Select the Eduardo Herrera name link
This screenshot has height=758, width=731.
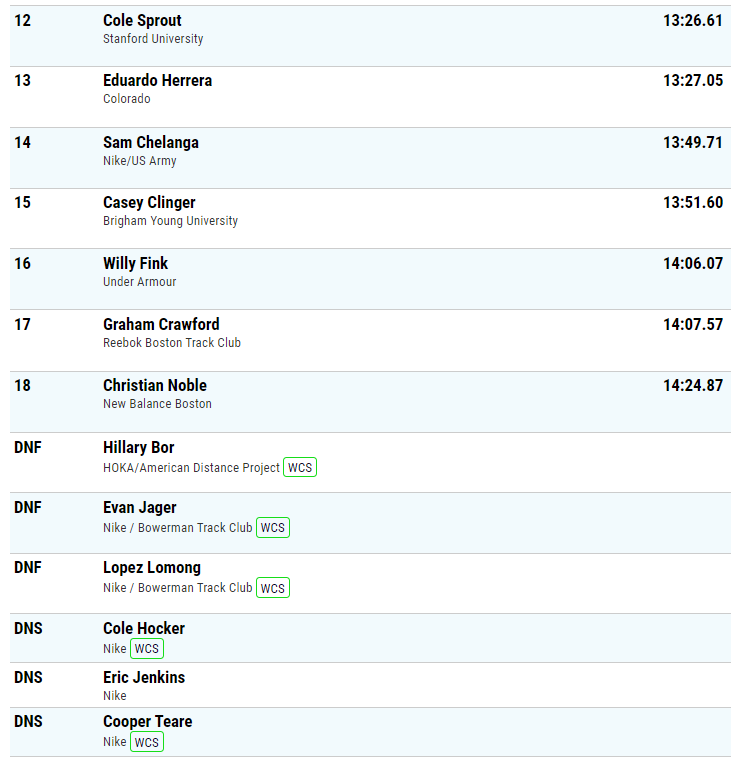click(157, 80)
